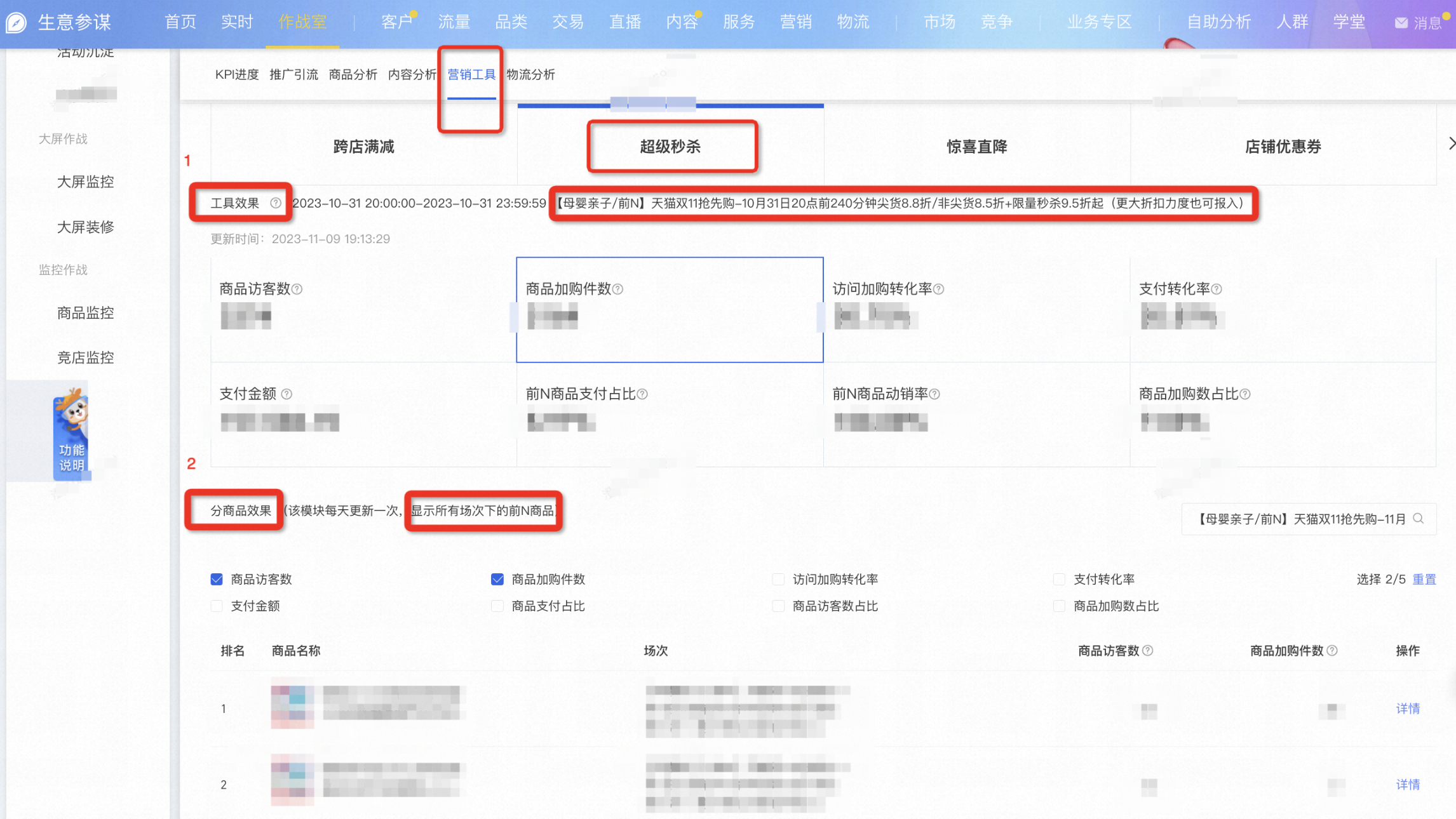Check the 访问加购转化率 checkbox

pos(778,580)
